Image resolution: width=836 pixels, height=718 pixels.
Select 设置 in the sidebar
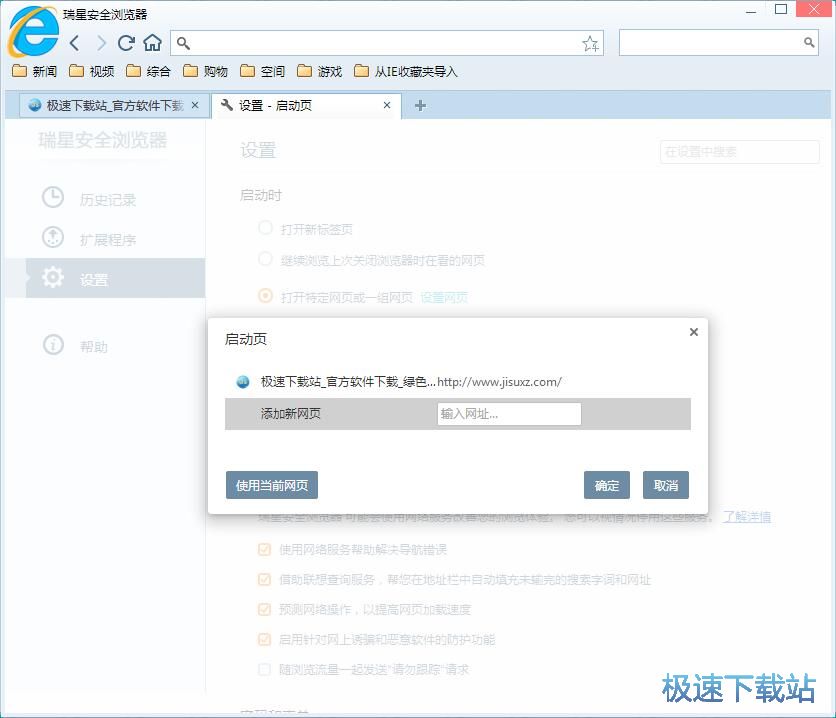[115, 278]
